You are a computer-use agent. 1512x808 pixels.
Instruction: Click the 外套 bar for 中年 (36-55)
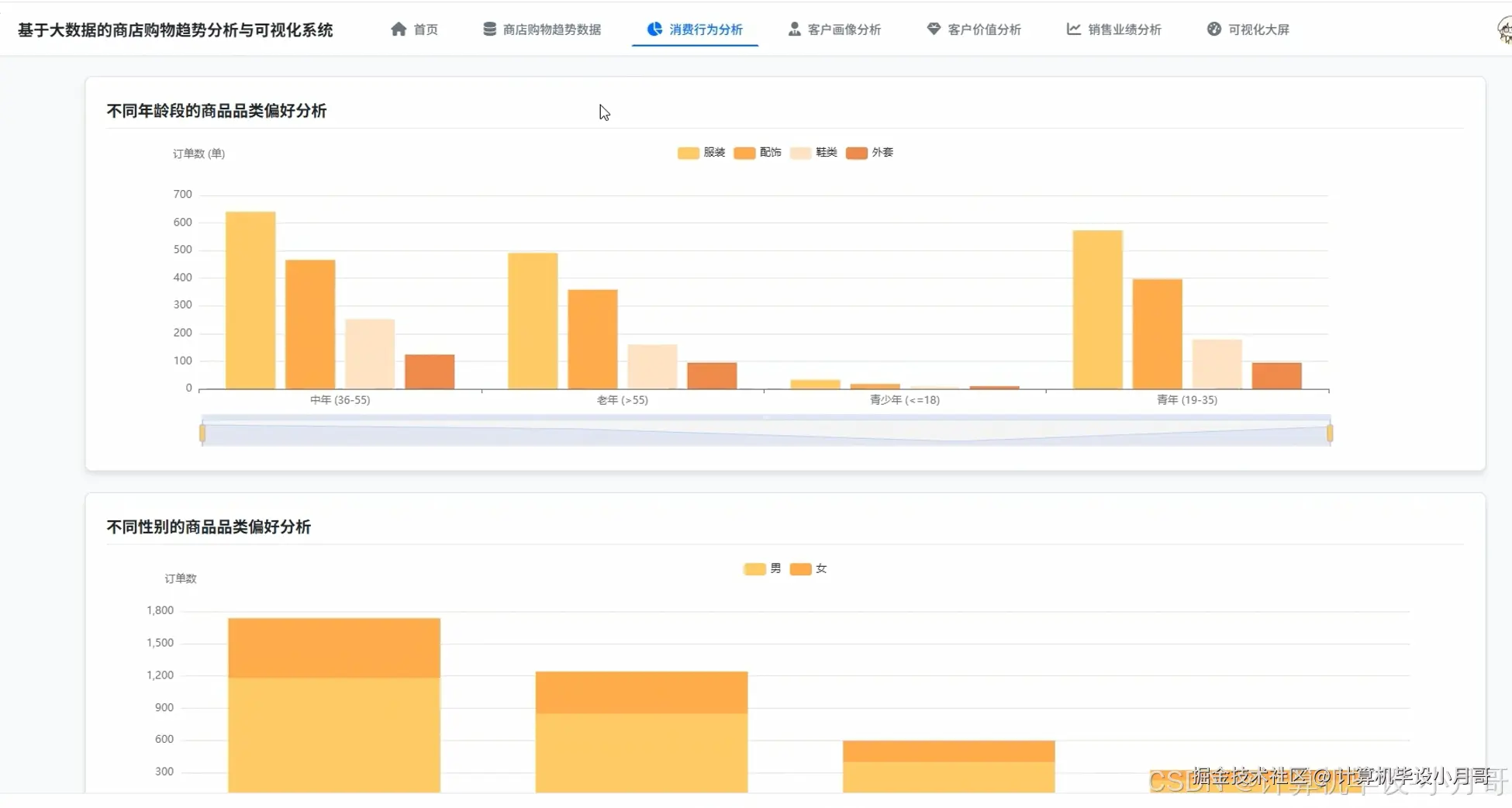coord(430,371)
